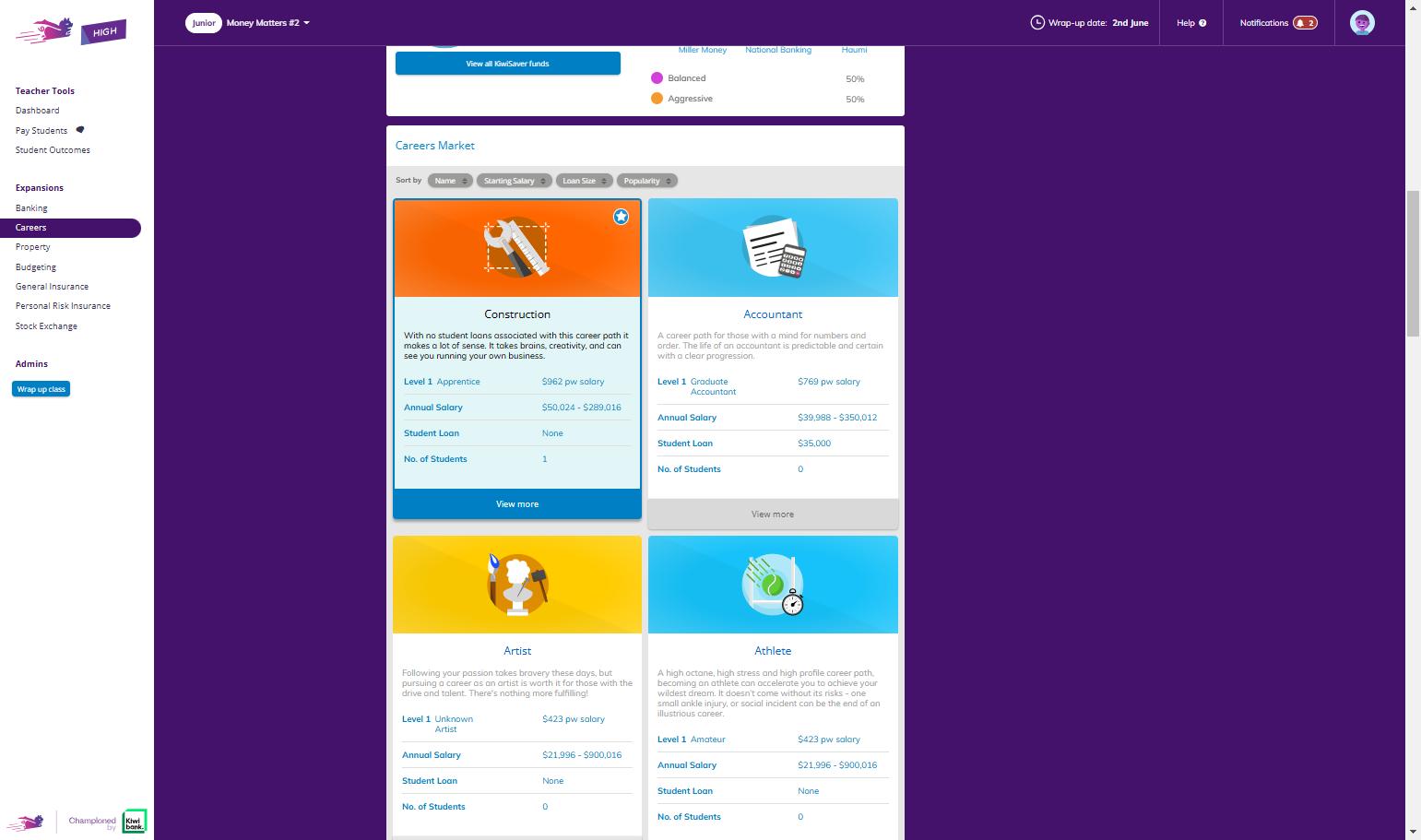Click the Construction annual salary value $50,024 - $289,016
This screenshot has height=840, width=1421.
[582, 408]
